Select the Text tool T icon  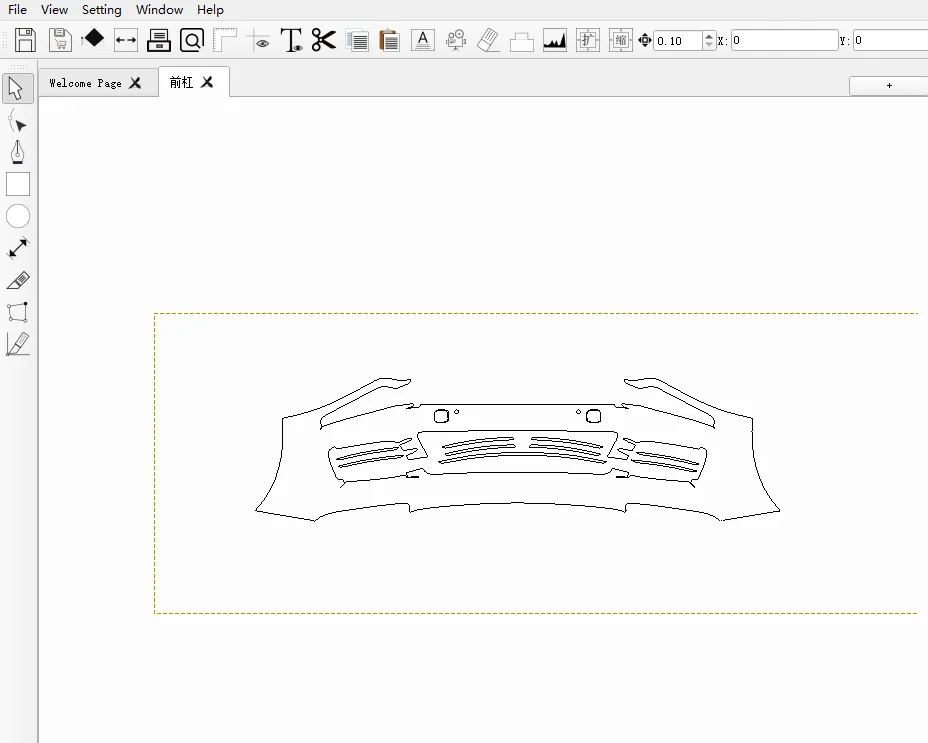click(291, 40)
